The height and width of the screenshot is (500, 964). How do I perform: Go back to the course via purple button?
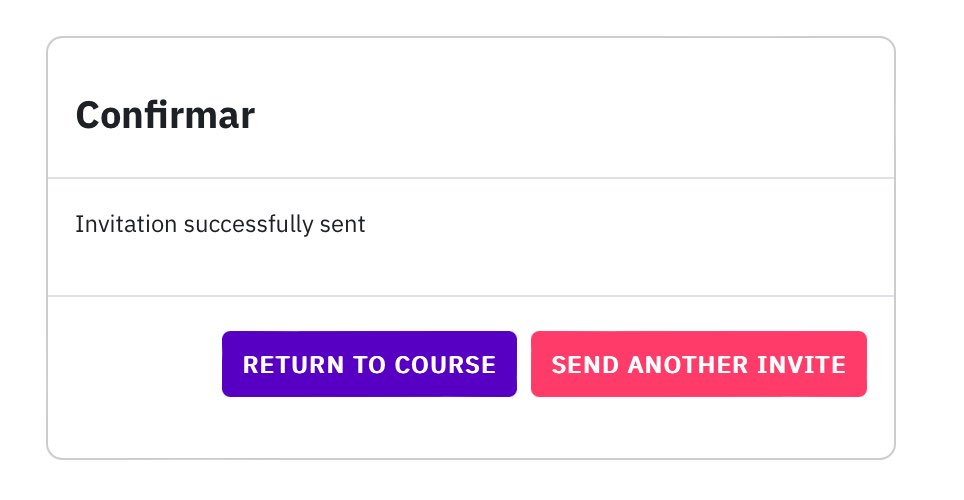(369, 364)
